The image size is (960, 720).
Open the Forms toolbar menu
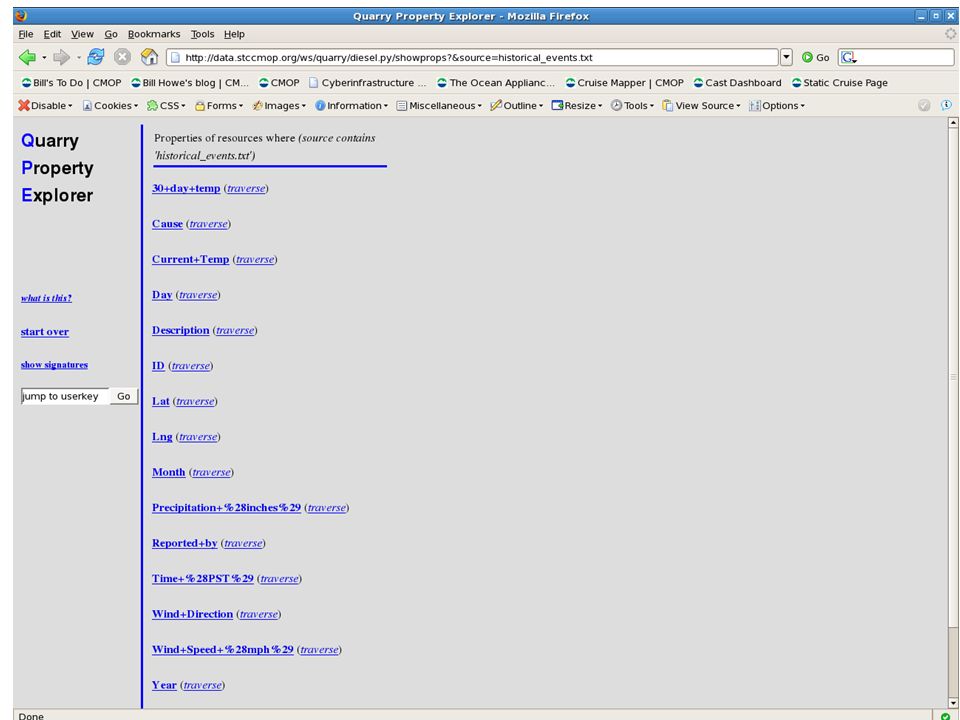click(219, 106)
